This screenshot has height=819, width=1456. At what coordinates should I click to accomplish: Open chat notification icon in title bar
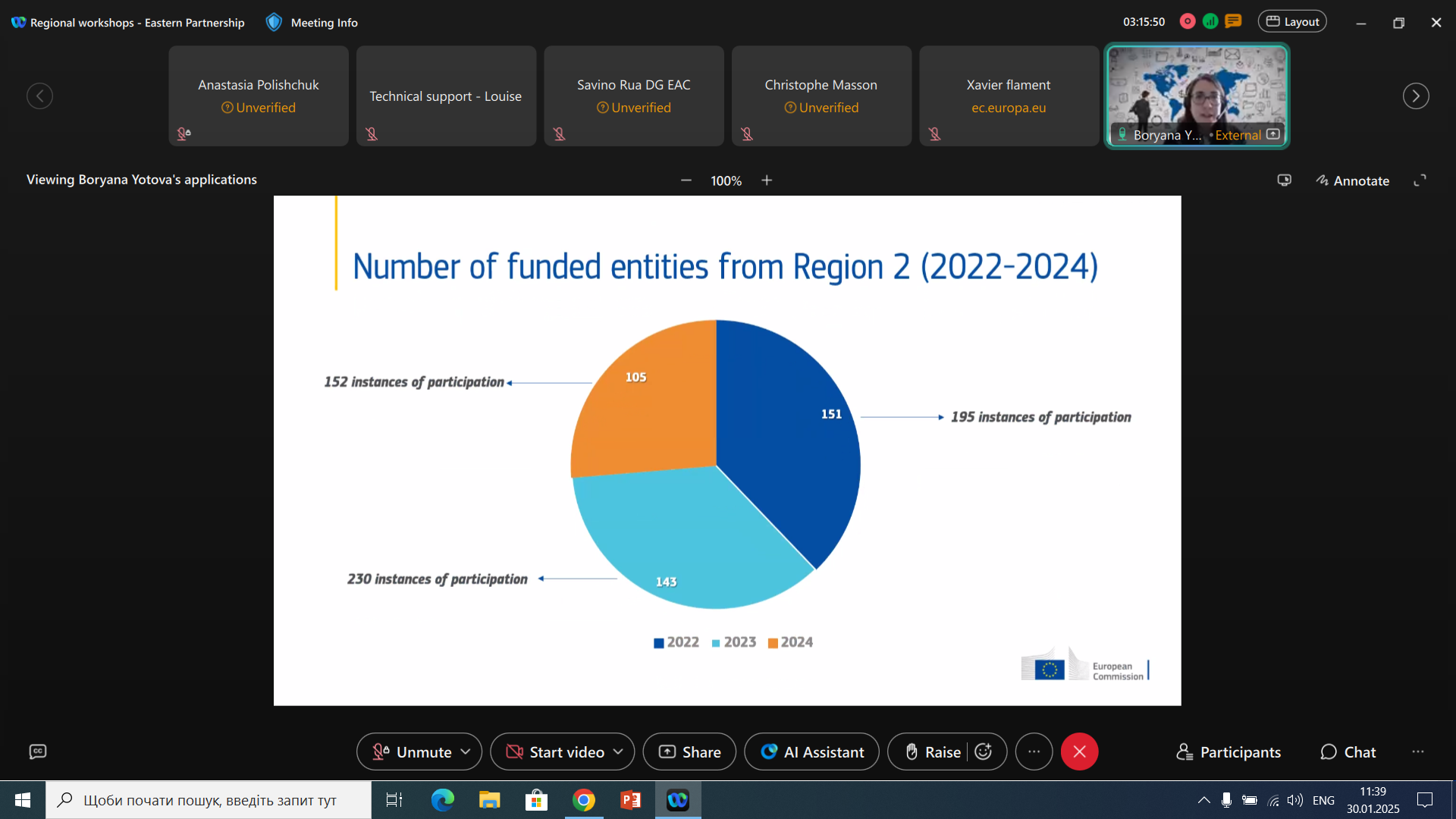click(1234, 21)
